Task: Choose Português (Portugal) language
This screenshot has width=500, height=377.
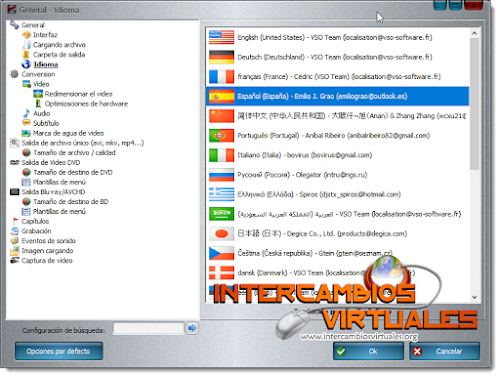Action: [337, 135]
